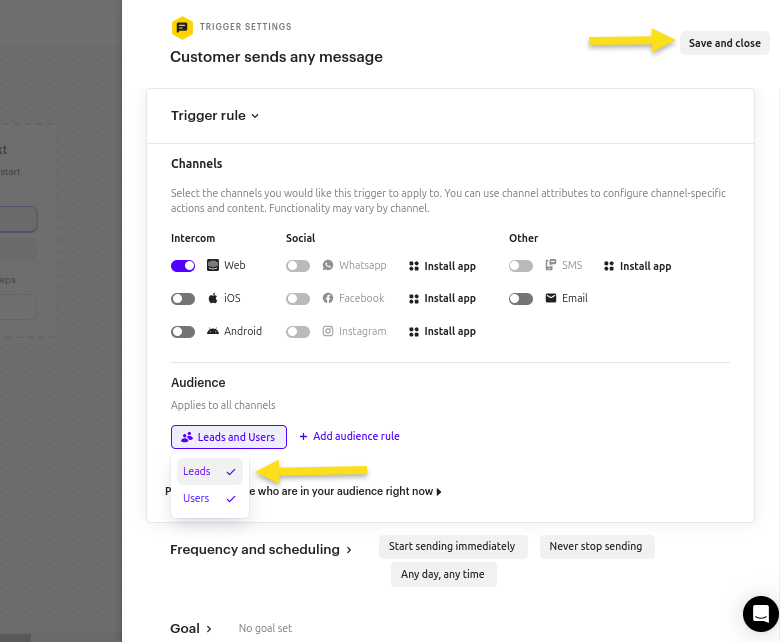Click Save and close
The height and width of the screenshot is (642, 780).
724,43
